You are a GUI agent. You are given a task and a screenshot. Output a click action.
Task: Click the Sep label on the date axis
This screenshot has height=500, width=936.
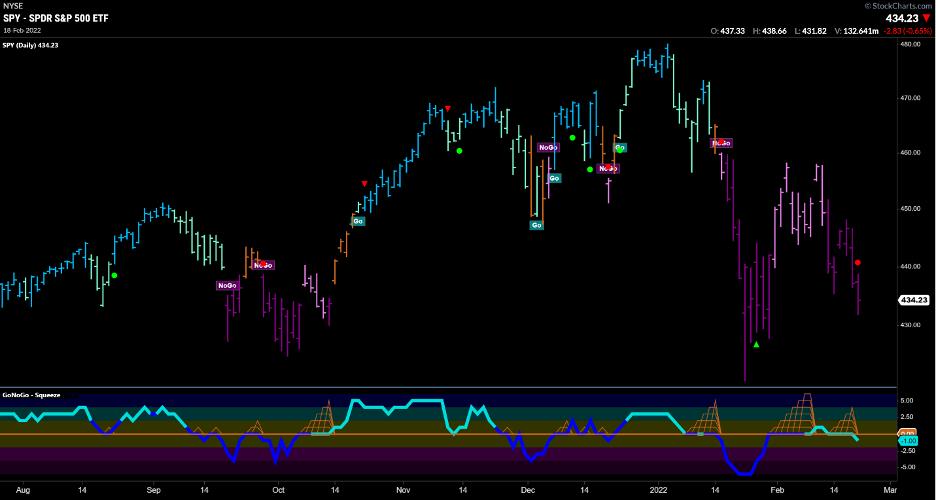(154, 488)
